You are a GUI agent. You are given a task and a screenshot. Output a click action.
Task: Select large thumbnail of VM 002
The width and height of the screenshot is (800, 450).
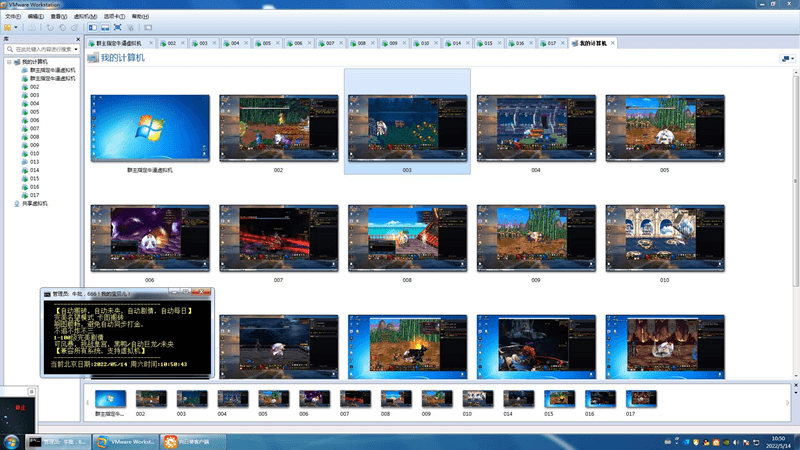click(x=279, y=128)
